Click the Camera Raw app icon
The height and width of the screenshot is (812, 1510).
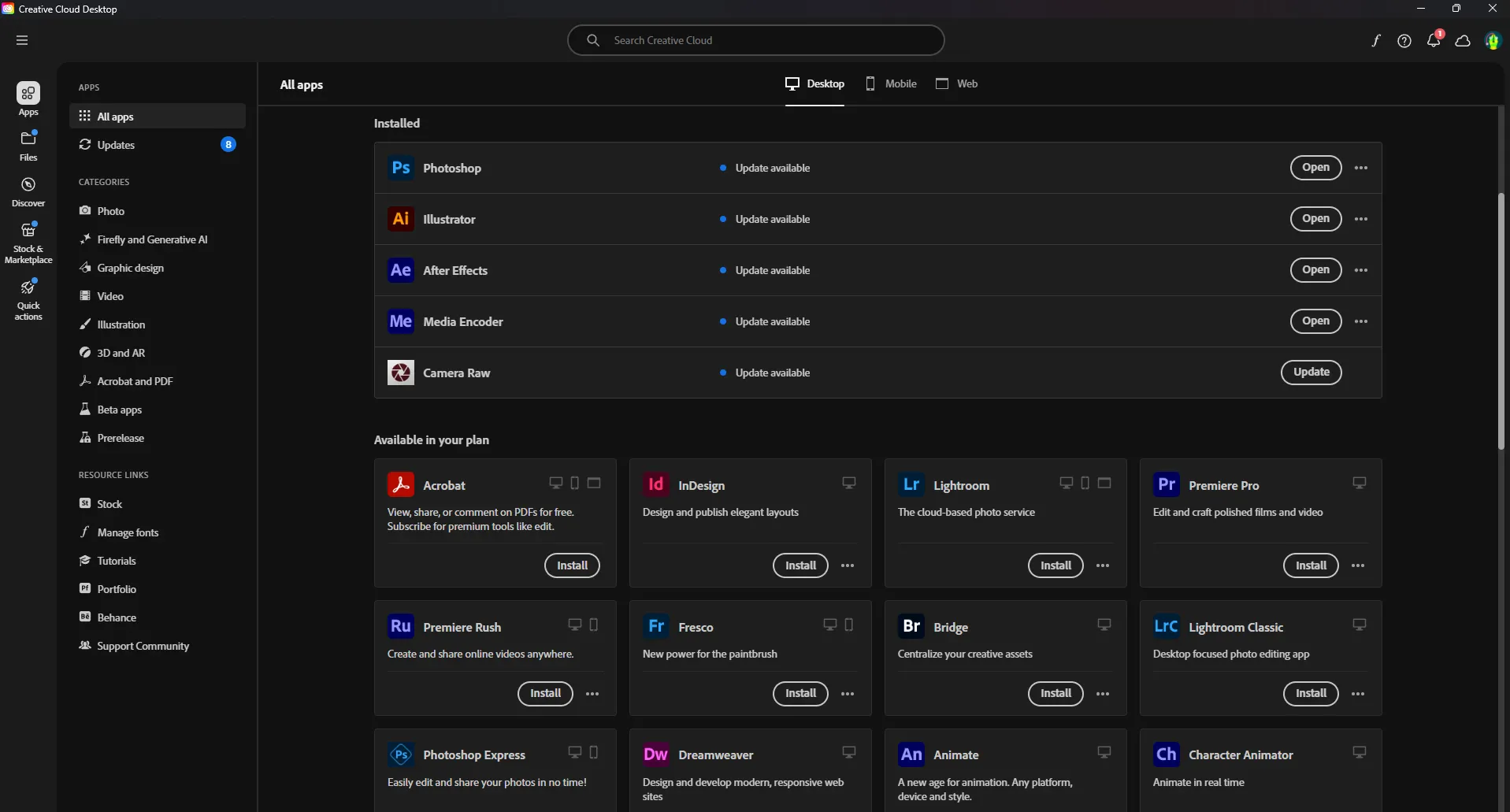pos(401,373)
